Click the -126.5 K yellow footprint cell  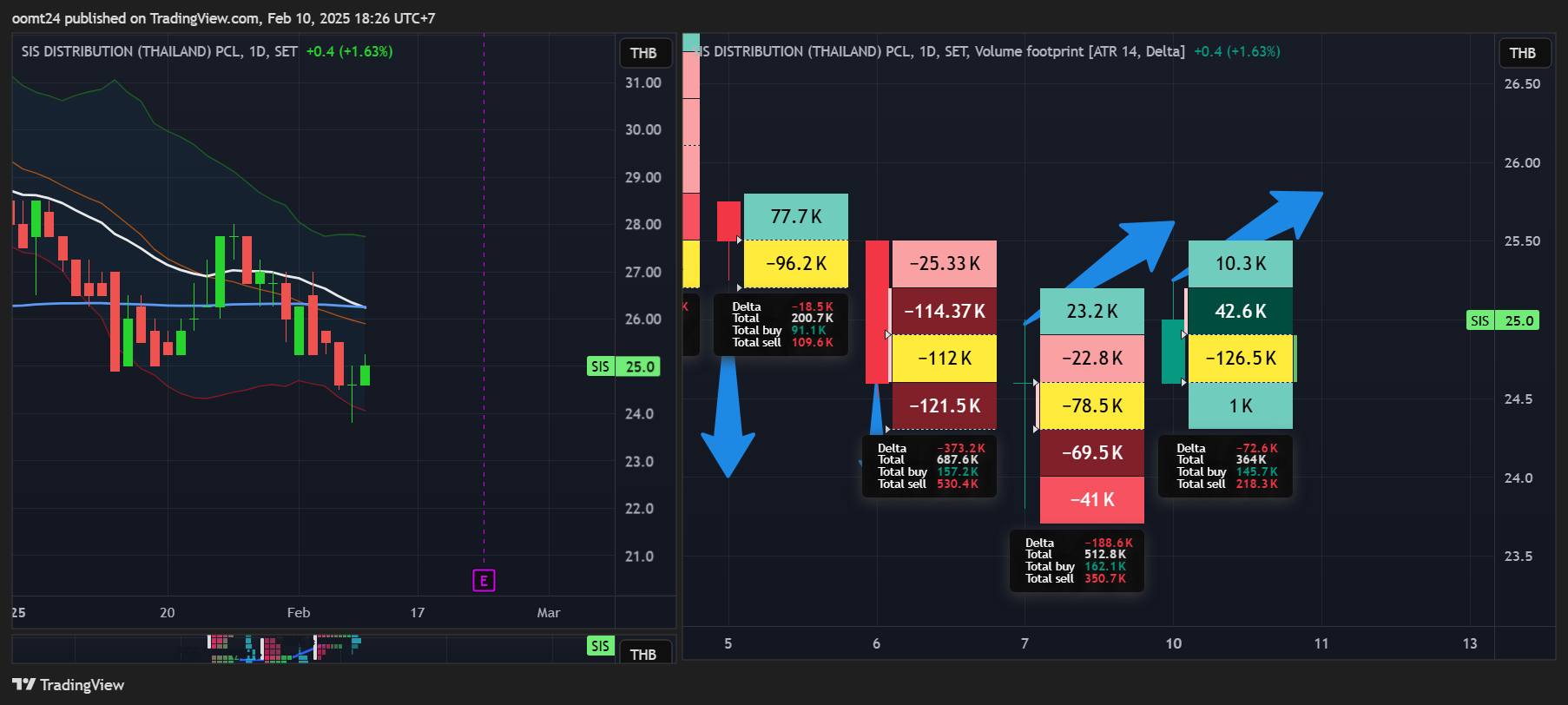1240,359
